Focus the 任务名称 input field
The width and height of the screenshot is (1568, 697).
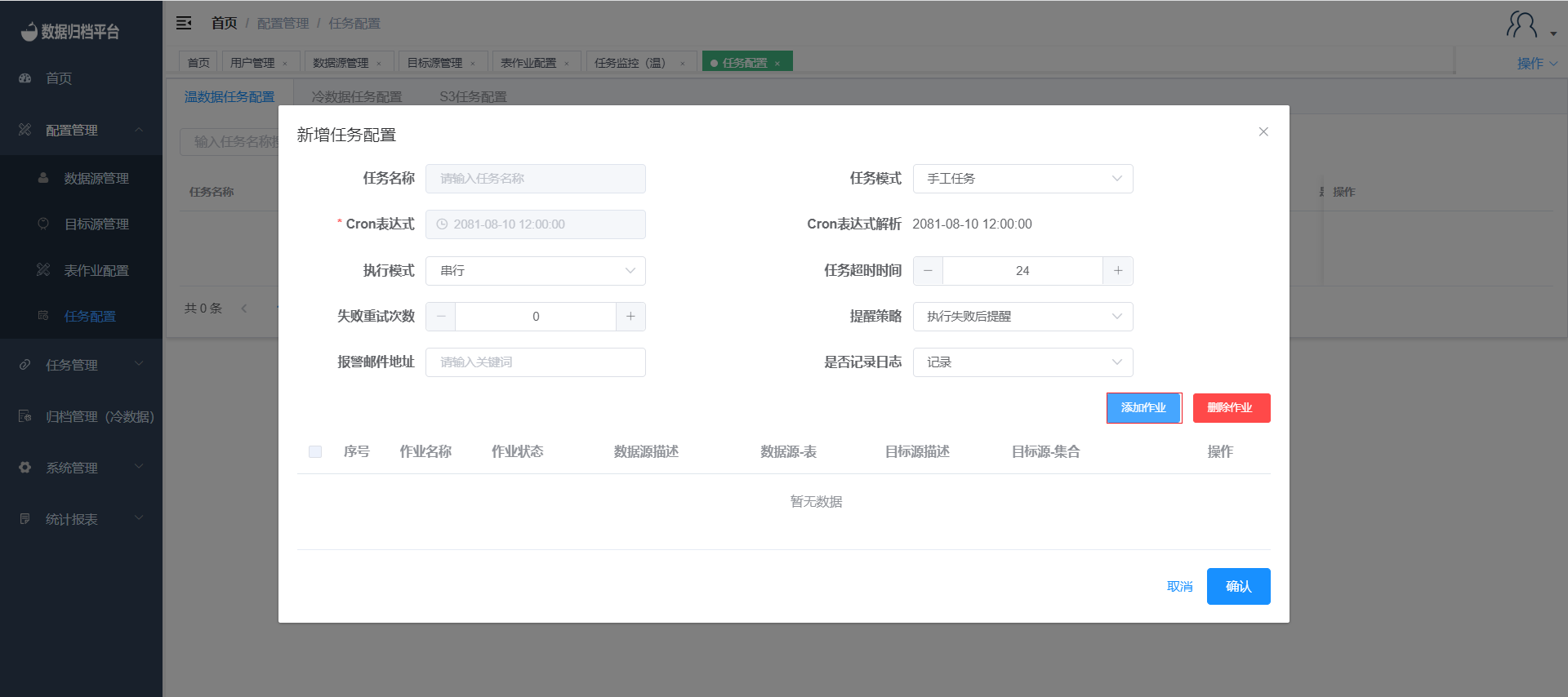(x=536, y=179)
